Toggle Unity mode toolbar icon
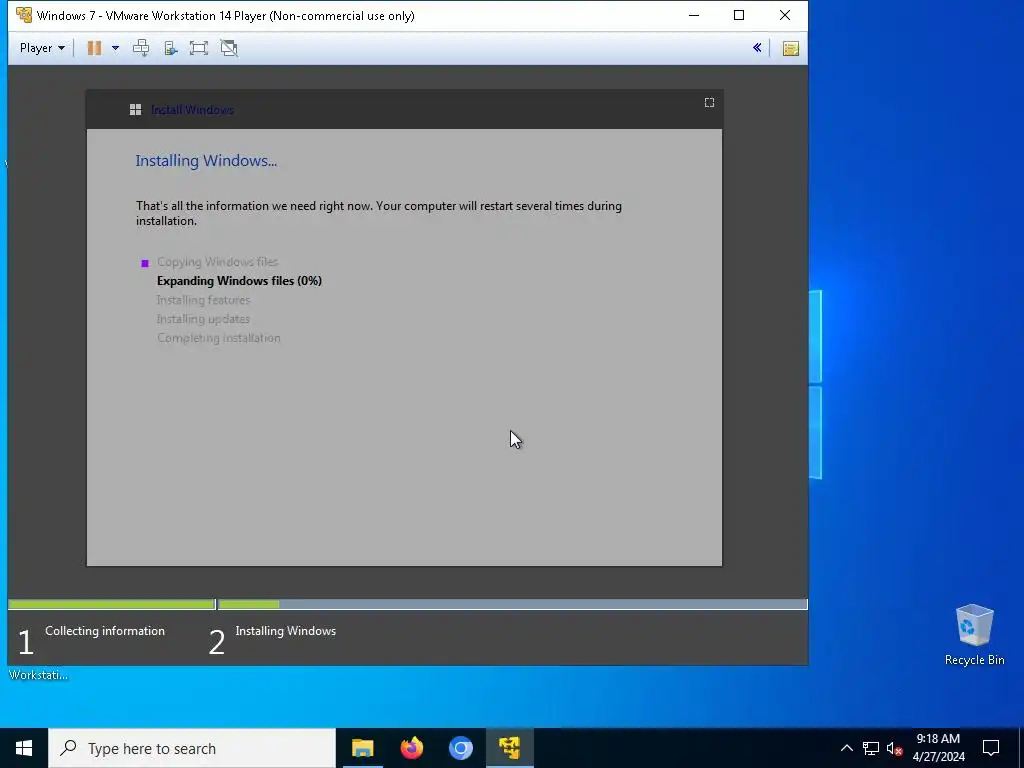 [x=229, y=48]
